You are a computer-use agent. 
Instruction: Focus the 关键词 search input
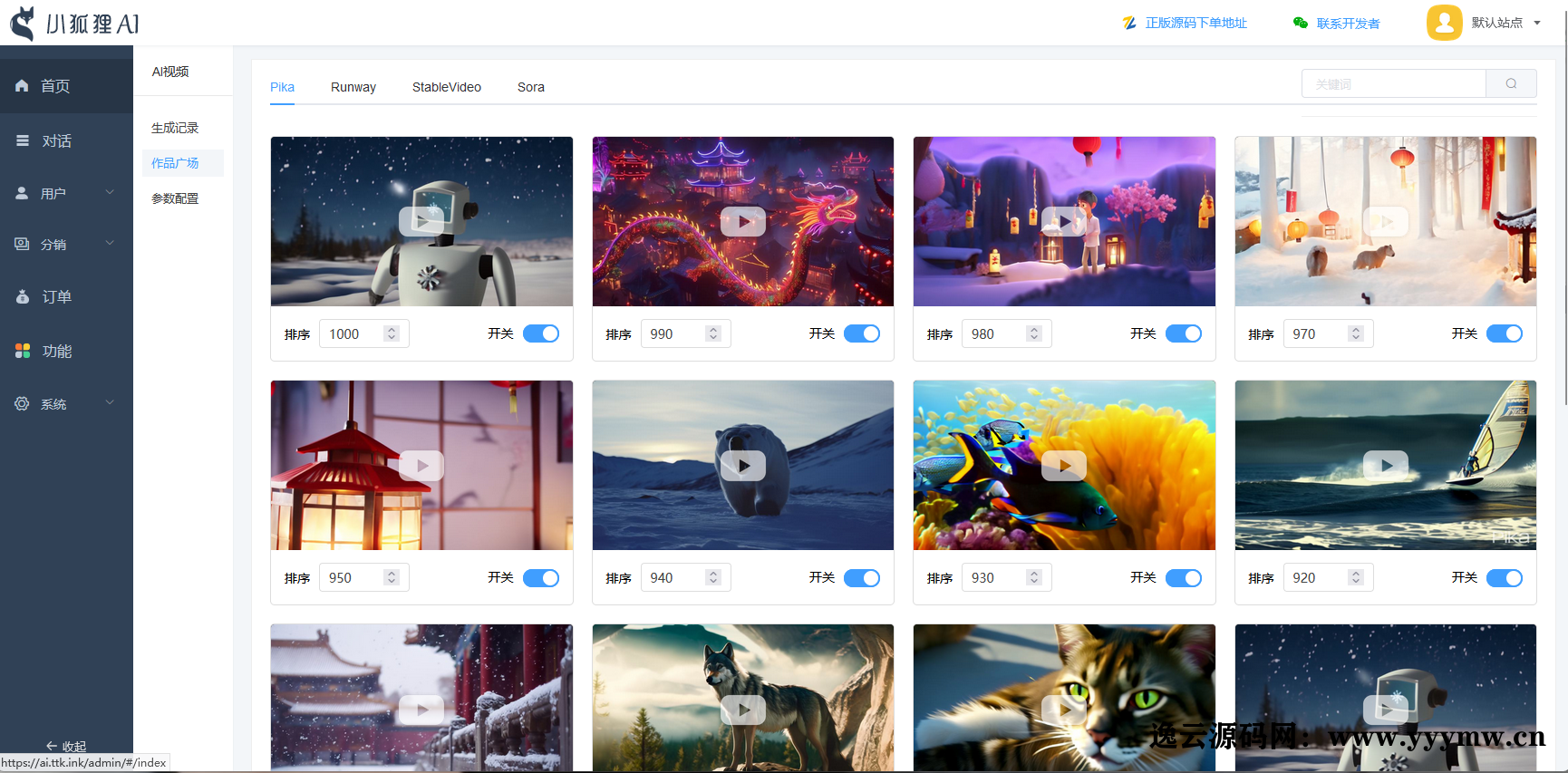1394,83
